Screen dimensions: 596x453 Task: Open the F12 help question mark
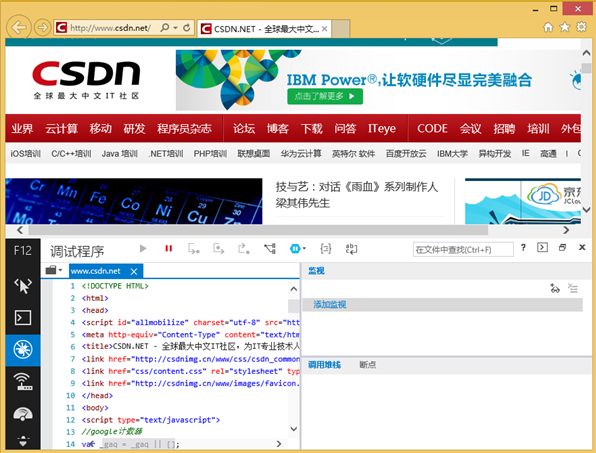tap(523, 247)
